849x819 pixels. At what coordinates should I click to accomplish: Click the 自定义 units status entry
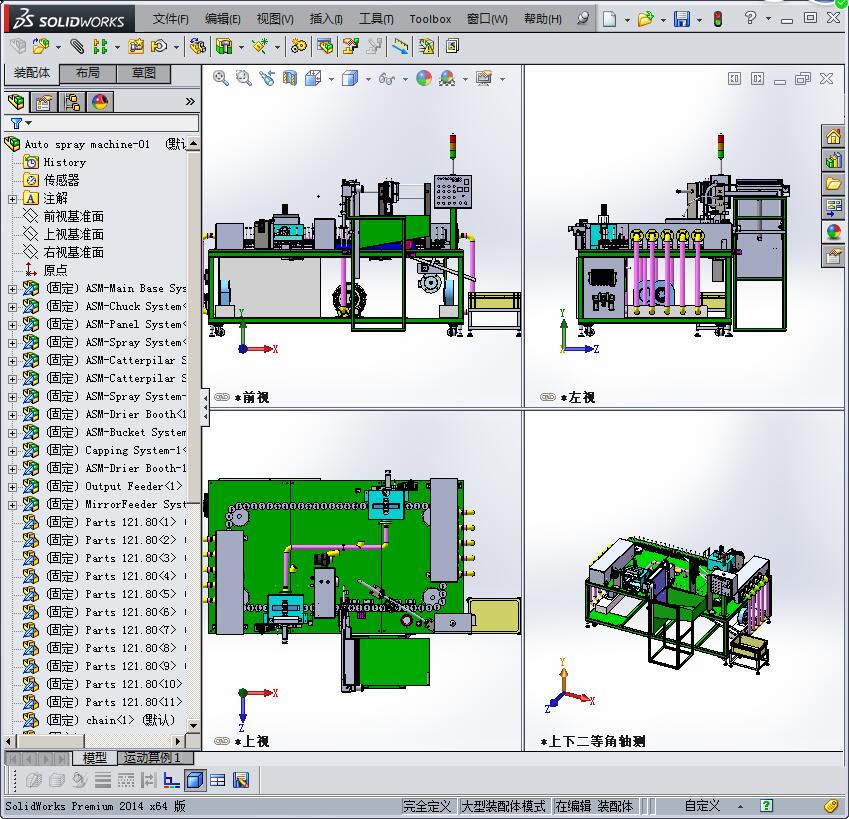coord(702,806)
